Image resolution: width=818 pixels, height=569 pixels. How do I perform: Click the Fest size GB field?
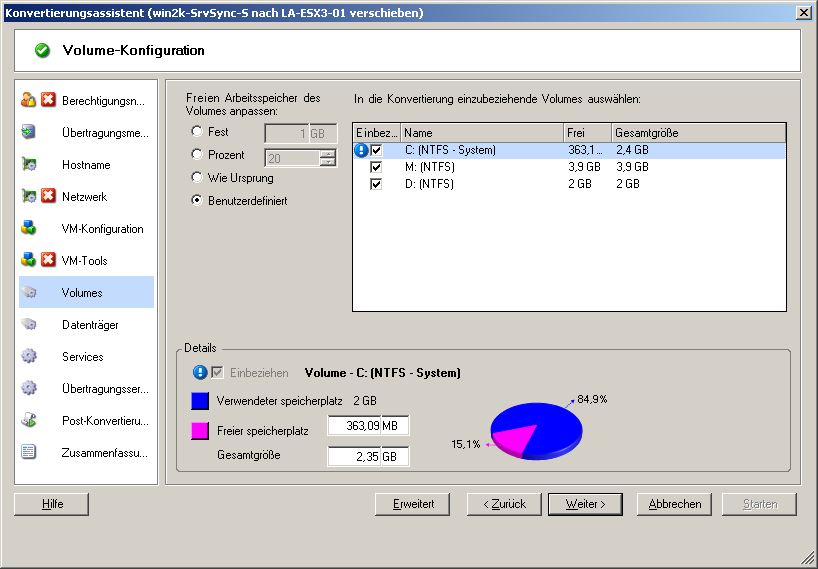[301, 134]
